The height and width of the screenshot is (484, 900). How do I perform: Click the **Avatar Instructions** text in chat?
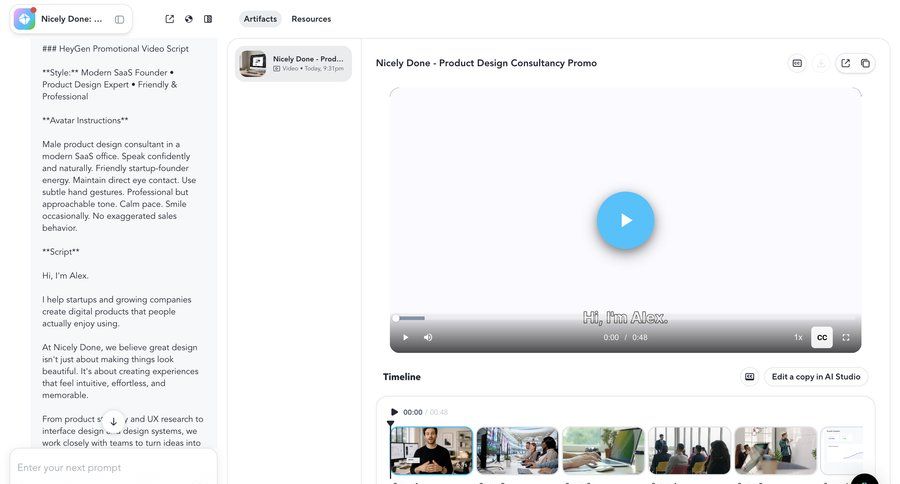[85, 121]
